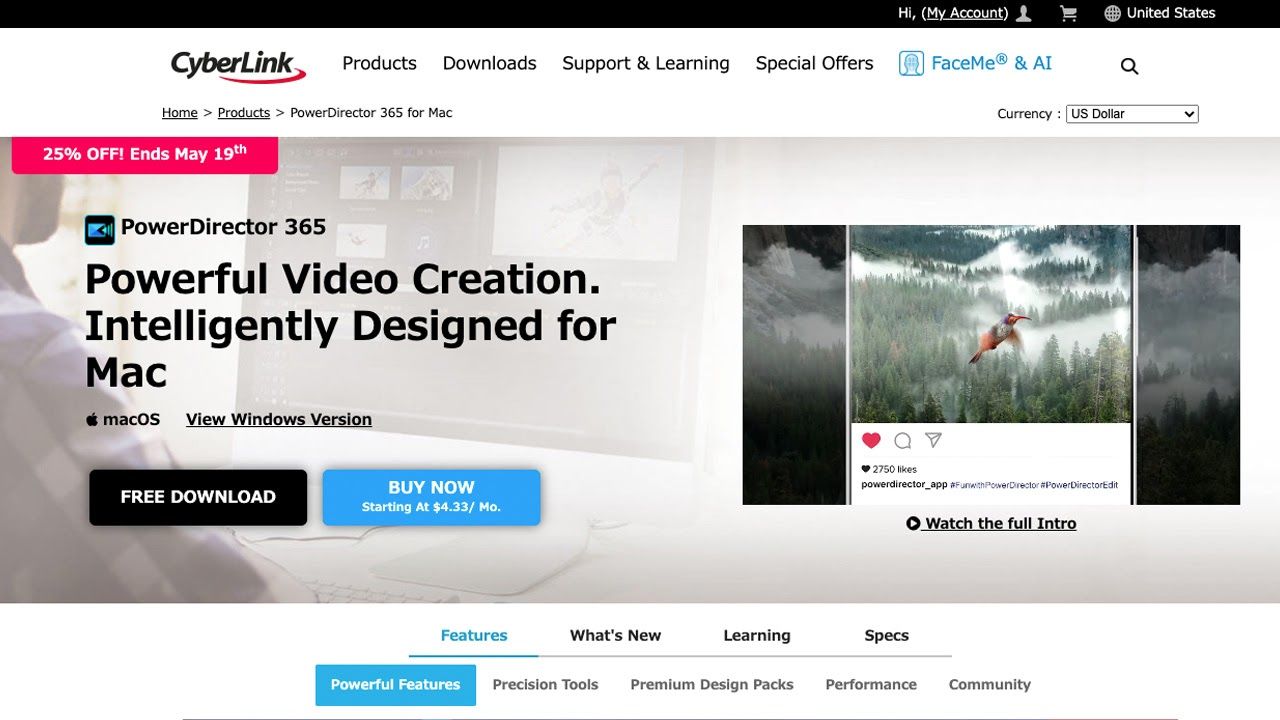Click the hummingbird video thumbnail
The width and height of the screenshot is (1280, 720).
991,330
